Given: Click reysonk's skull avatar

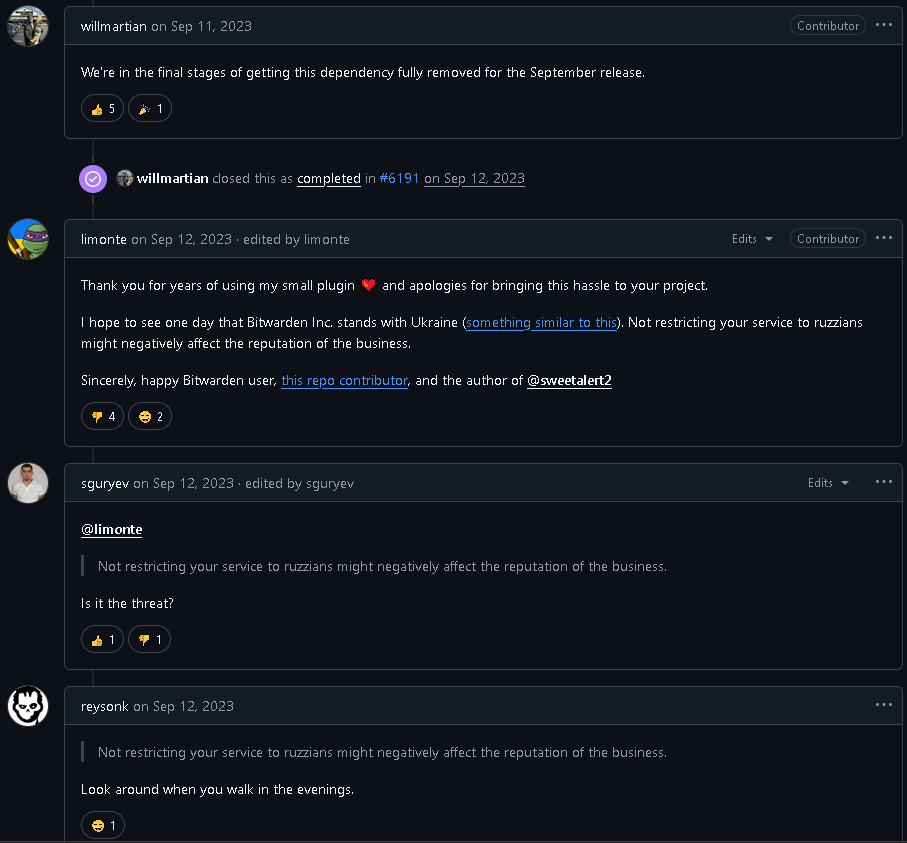Looking at the screenshot, I should click(x=27, y=706).
